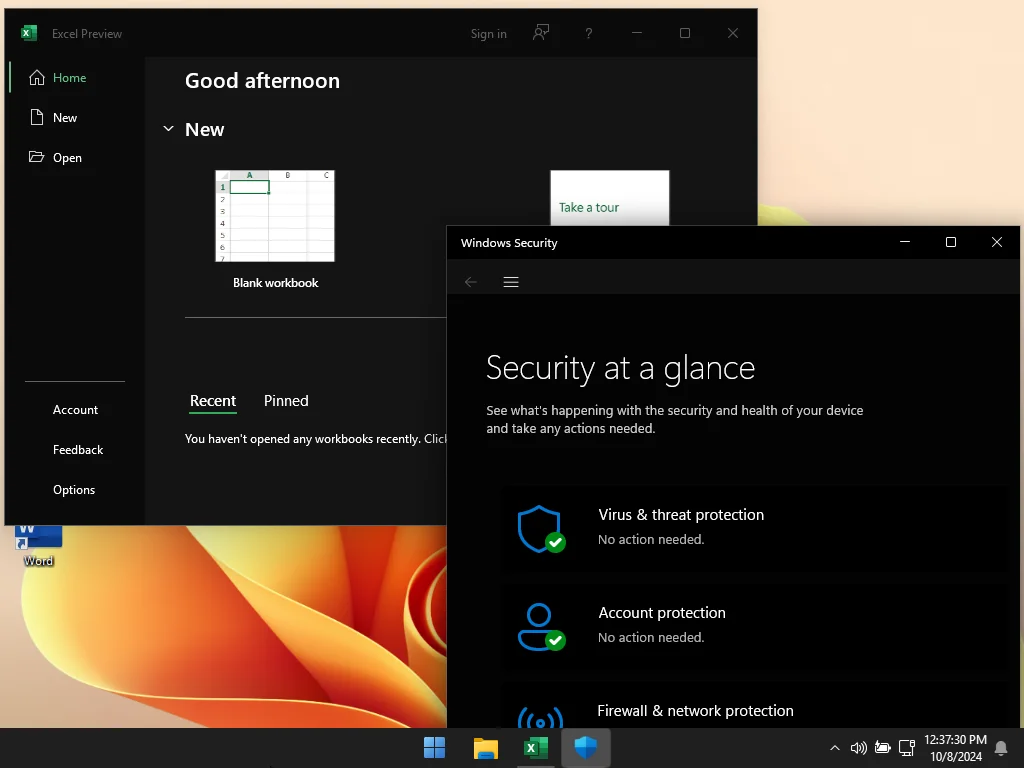Open Virus & threat protection title
The width and height of the screenshot is (1024, 768).
[x=681, y=515]
